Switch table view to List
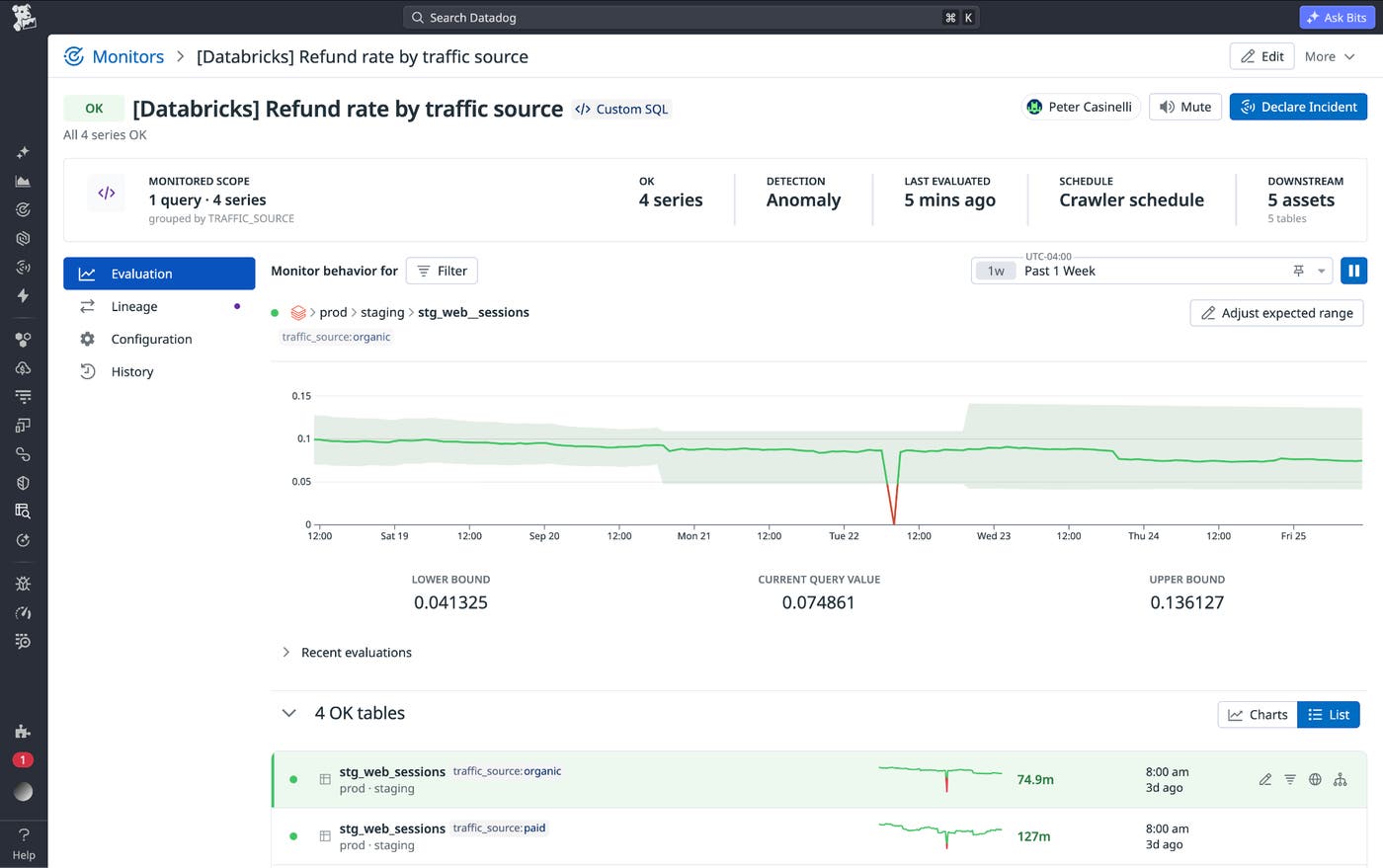Viewport: 1383px width, 868px height. (x=1329, y=715)
